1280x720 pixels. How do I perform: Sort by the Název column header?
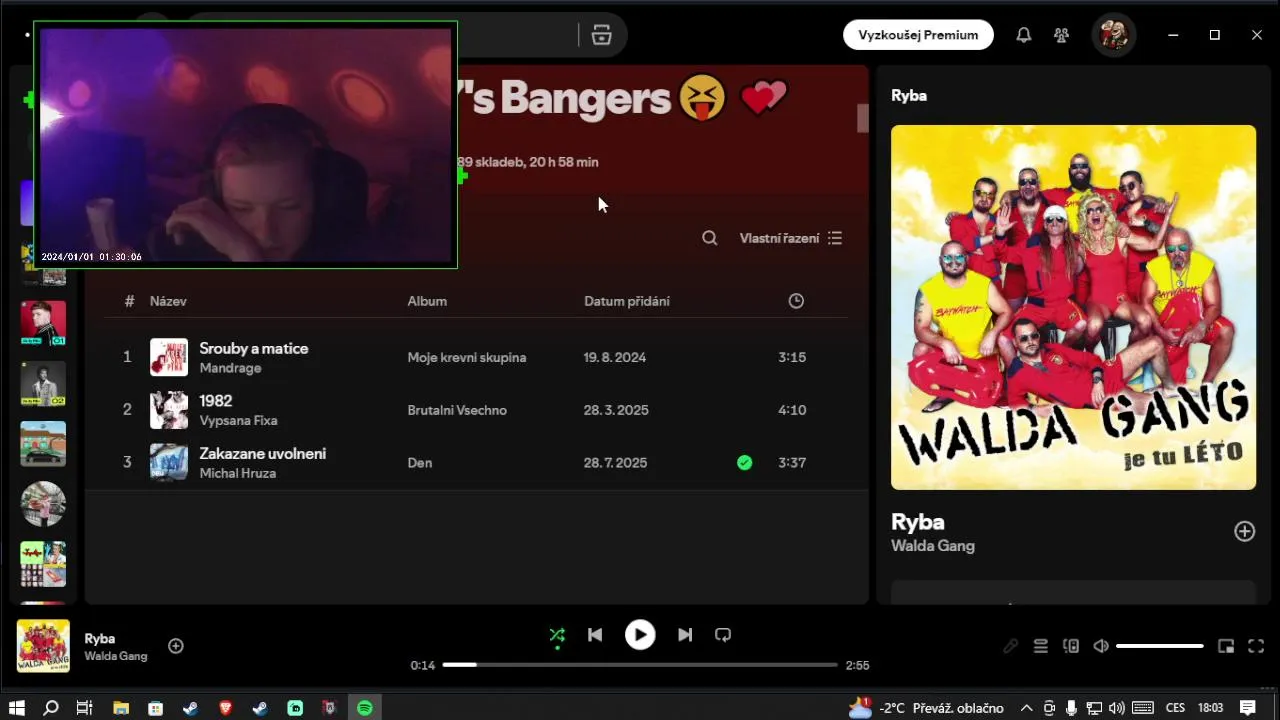168,301
